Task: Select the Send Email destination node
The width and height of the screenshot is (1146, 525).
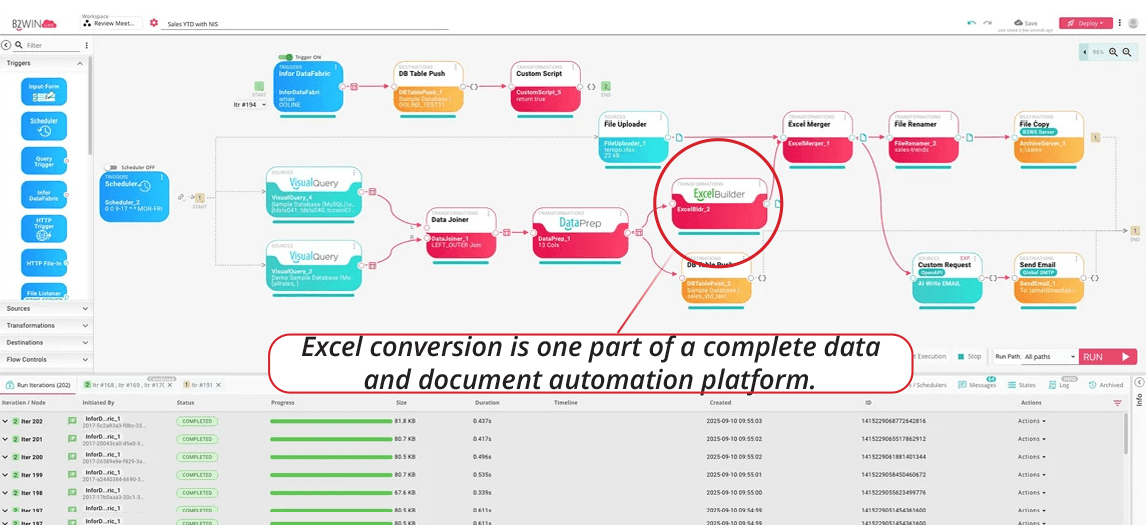Action: [1049, 278]
